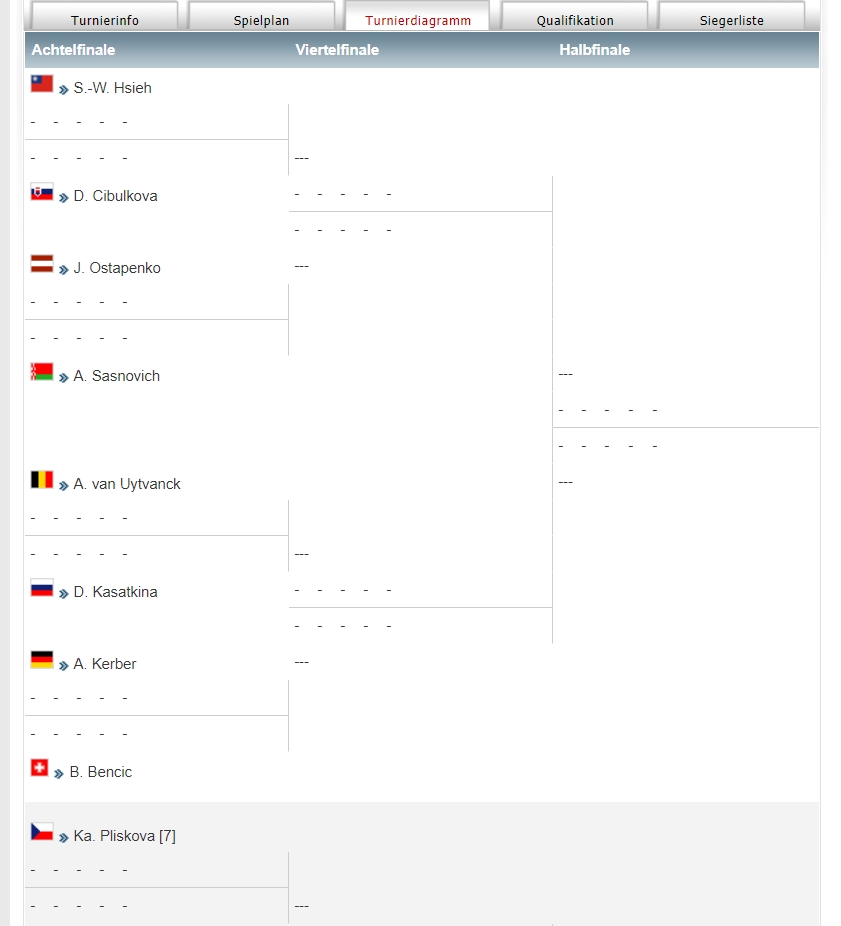Image resolution: width=841 pixels, height=926 pixels.
Task: Click the Belgium flag beside A. van Uytvanck
Action: point(41,480)
